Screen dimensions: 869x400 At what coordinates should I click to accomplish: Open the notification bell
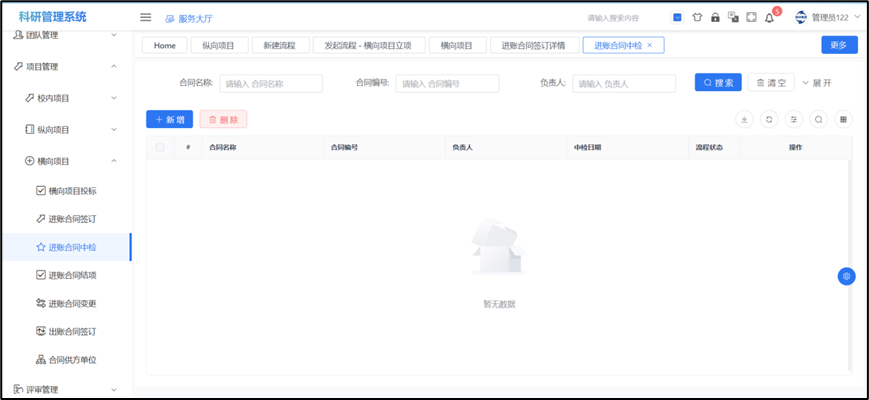click(x=769, y=18)
